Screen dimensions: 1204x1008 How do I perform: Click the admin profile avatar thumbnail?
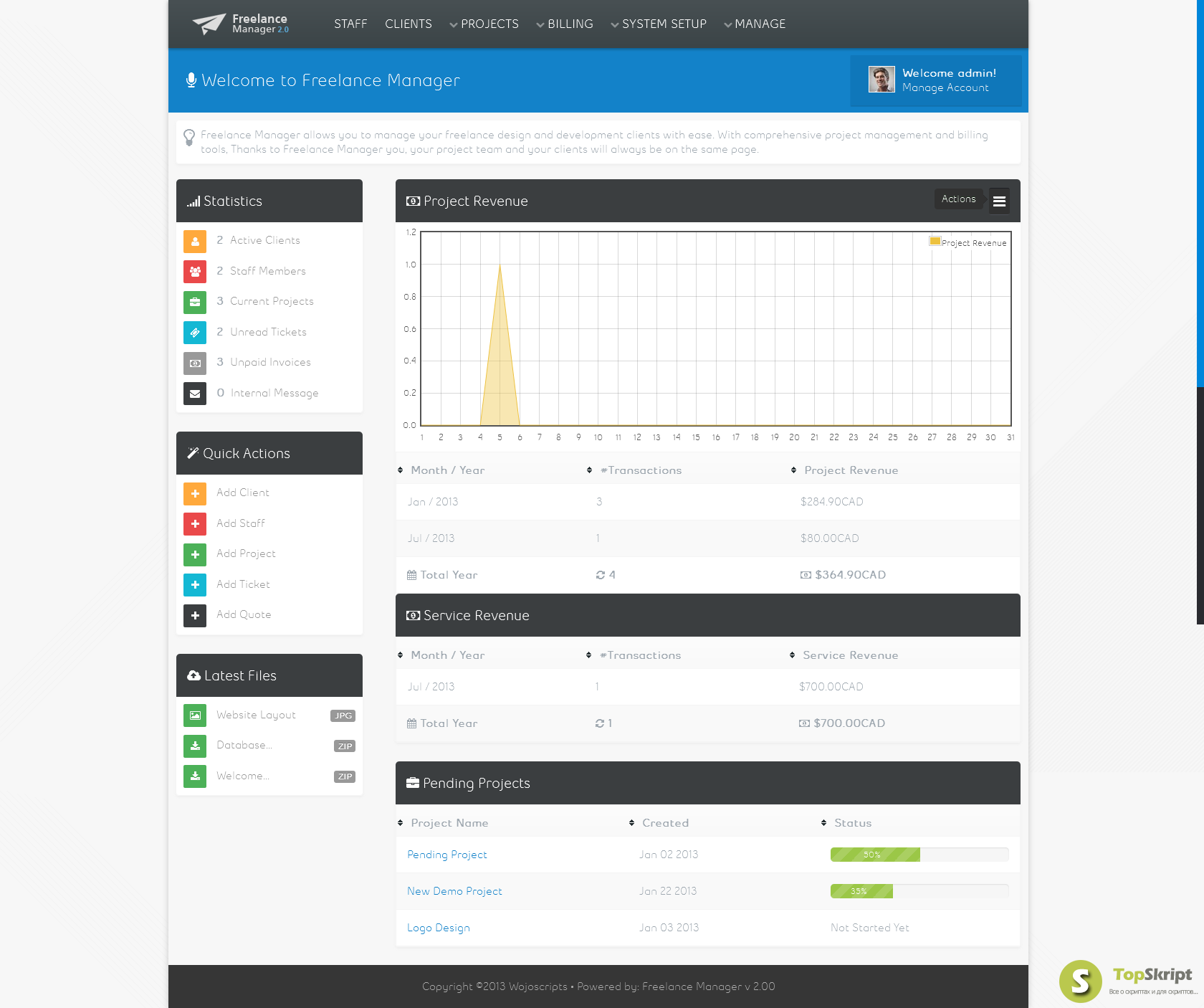pyautogui.click(x=881, y=80)
